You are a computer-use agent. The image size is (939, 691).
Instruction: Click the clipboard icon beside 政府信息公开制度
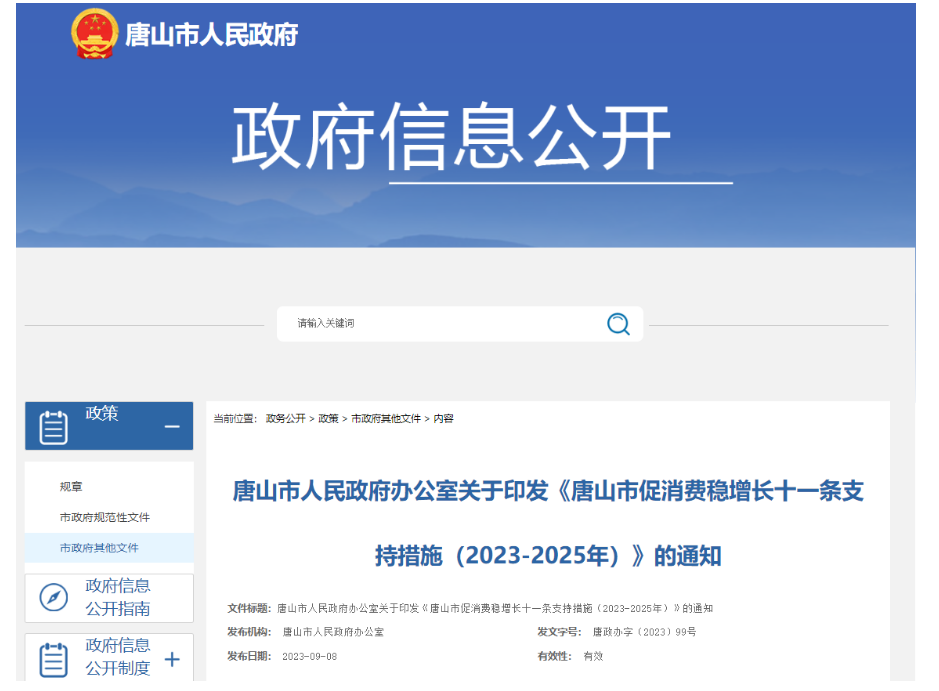(53, 659)
